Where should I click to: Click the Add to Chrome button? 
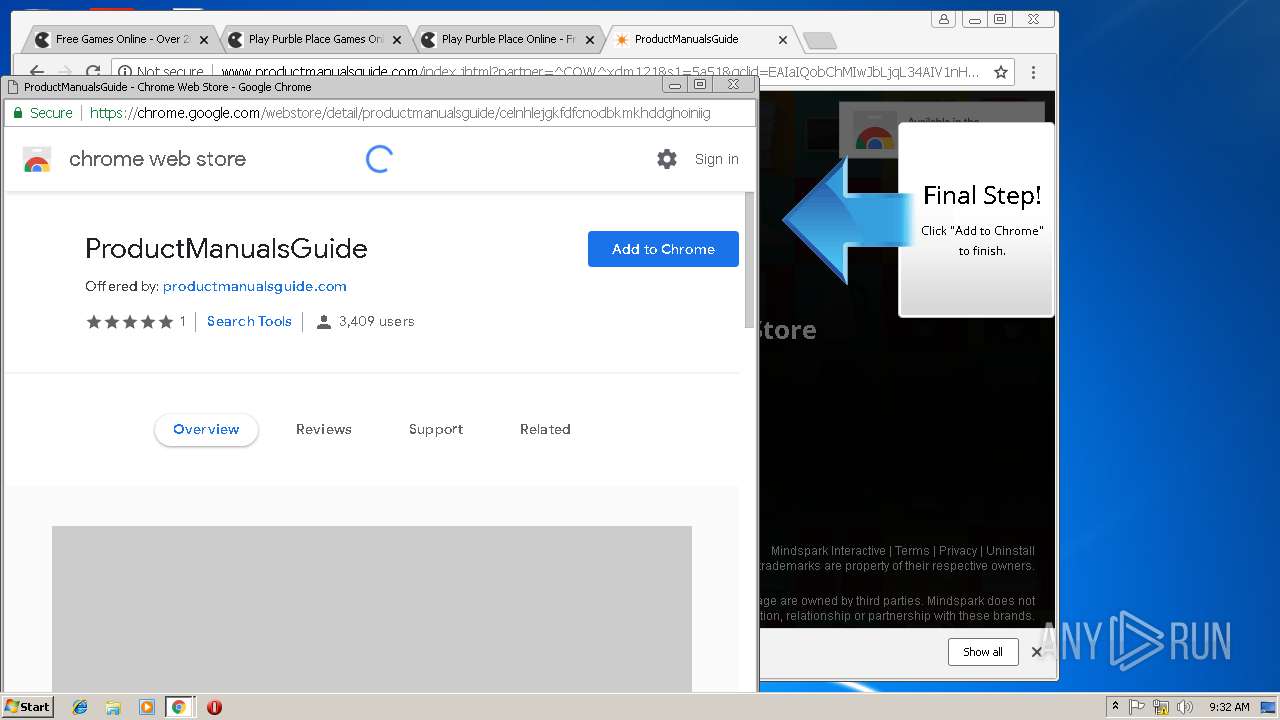tap(663, 249)
